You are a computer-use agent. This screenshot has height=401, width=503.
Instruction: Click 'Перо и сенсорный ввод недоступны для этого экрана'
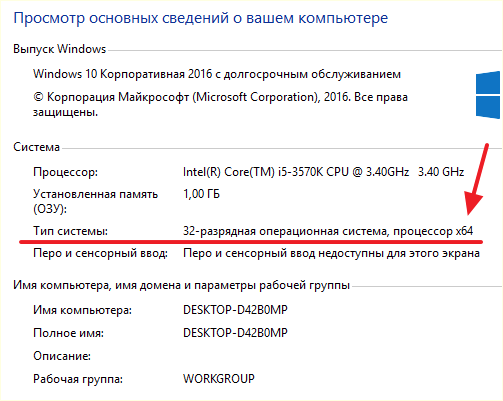pos(331,254)
